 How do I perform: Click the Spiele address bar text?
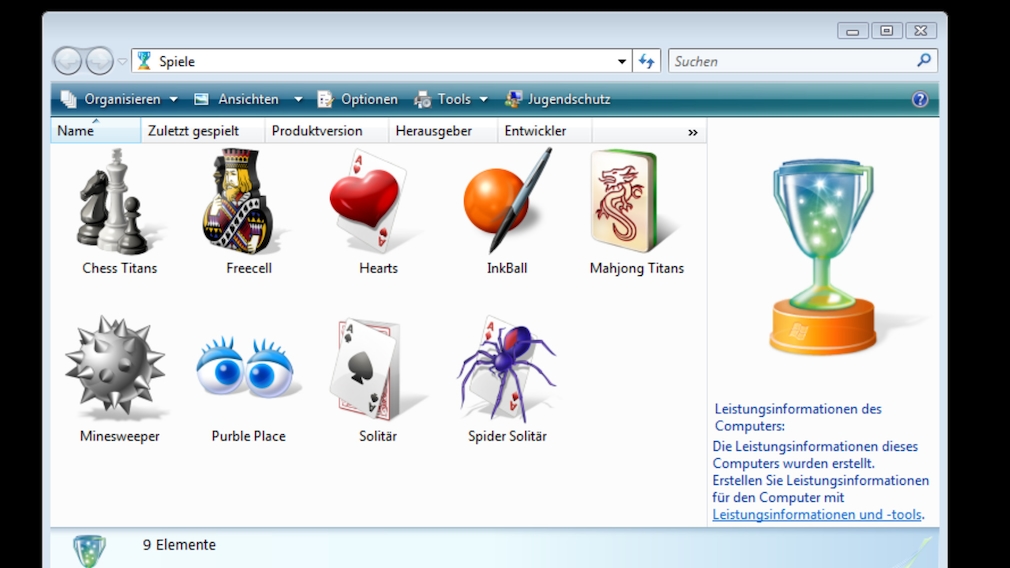(177, 62)
